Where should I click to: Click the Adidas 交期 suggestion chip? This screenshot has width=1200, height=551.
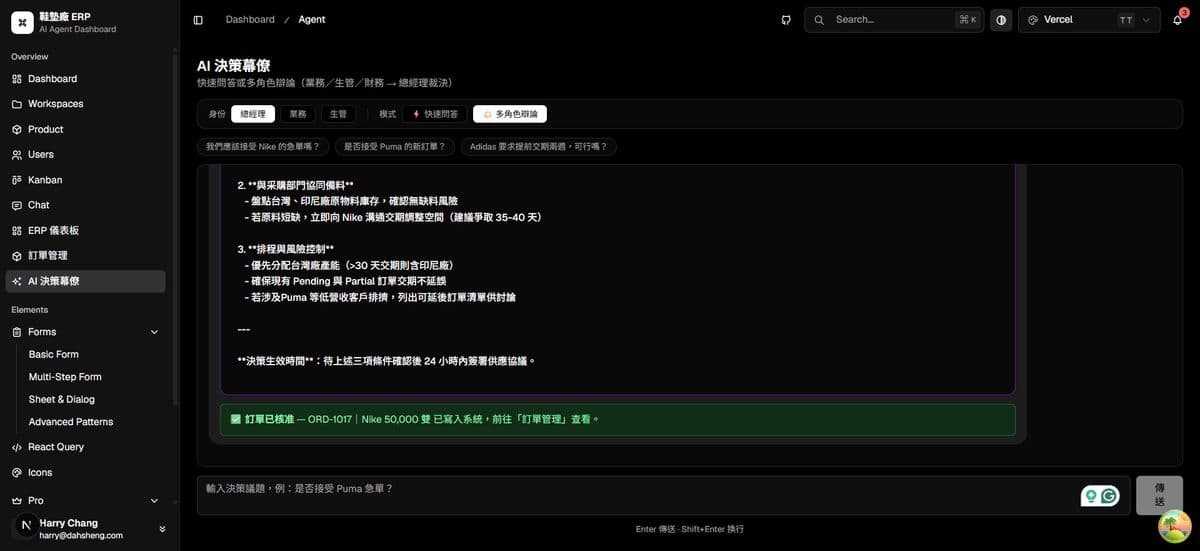pyautogui.click(x=539, y=147)
